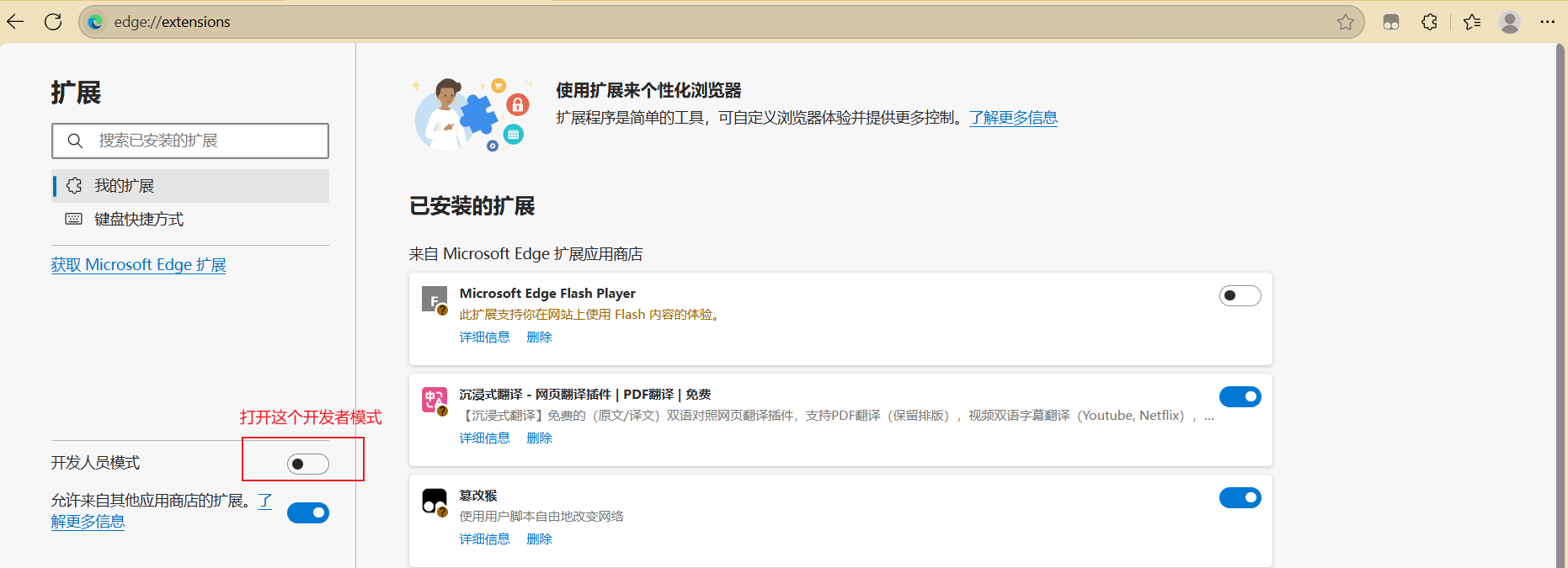Disable the 沉浸式翻译 extension toggle

tap(1240, 396)
